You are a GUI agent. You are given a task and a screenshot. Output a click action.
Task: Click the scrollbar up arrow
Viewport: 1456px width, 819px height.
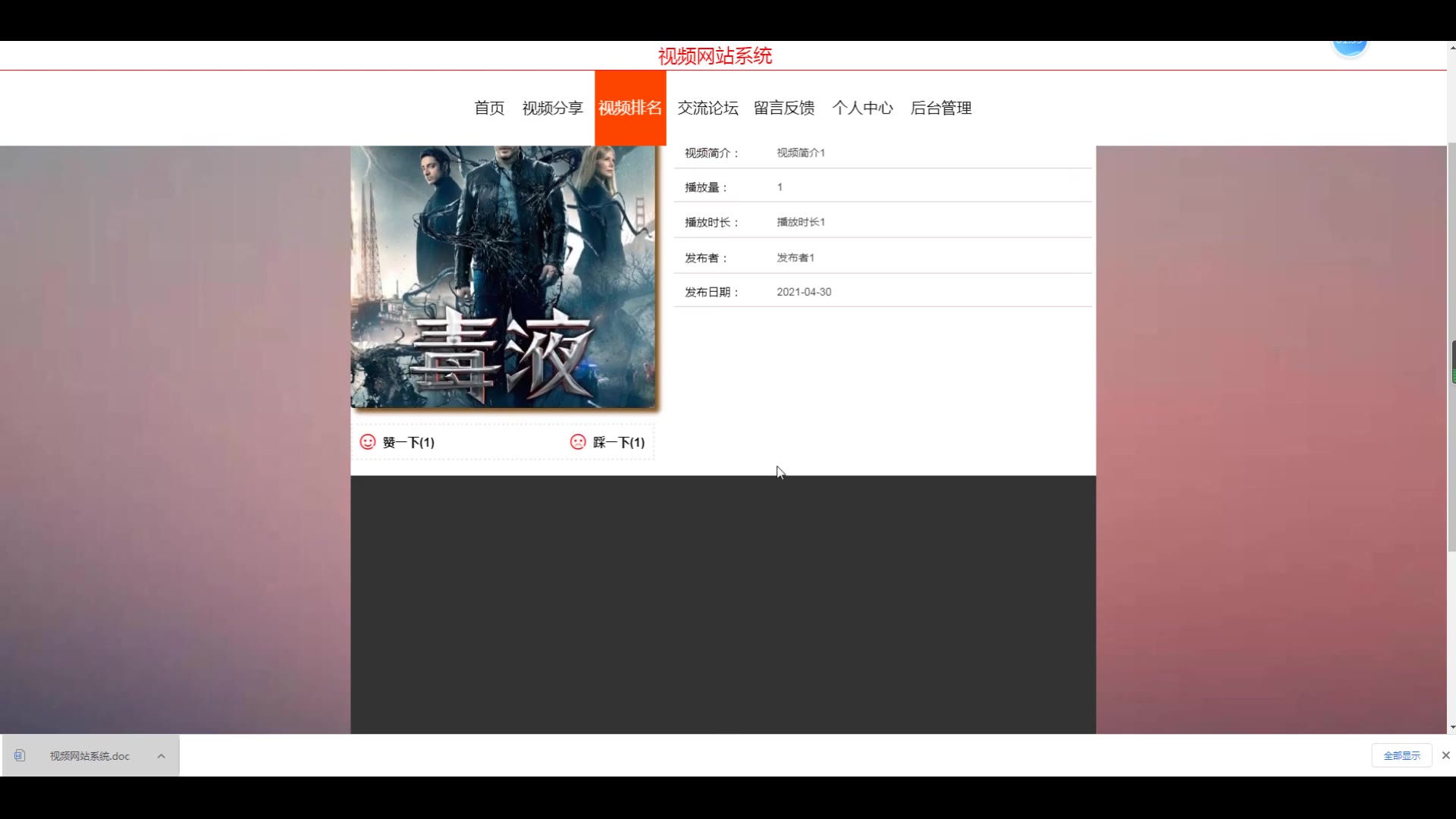click(x=1451, y=47)
